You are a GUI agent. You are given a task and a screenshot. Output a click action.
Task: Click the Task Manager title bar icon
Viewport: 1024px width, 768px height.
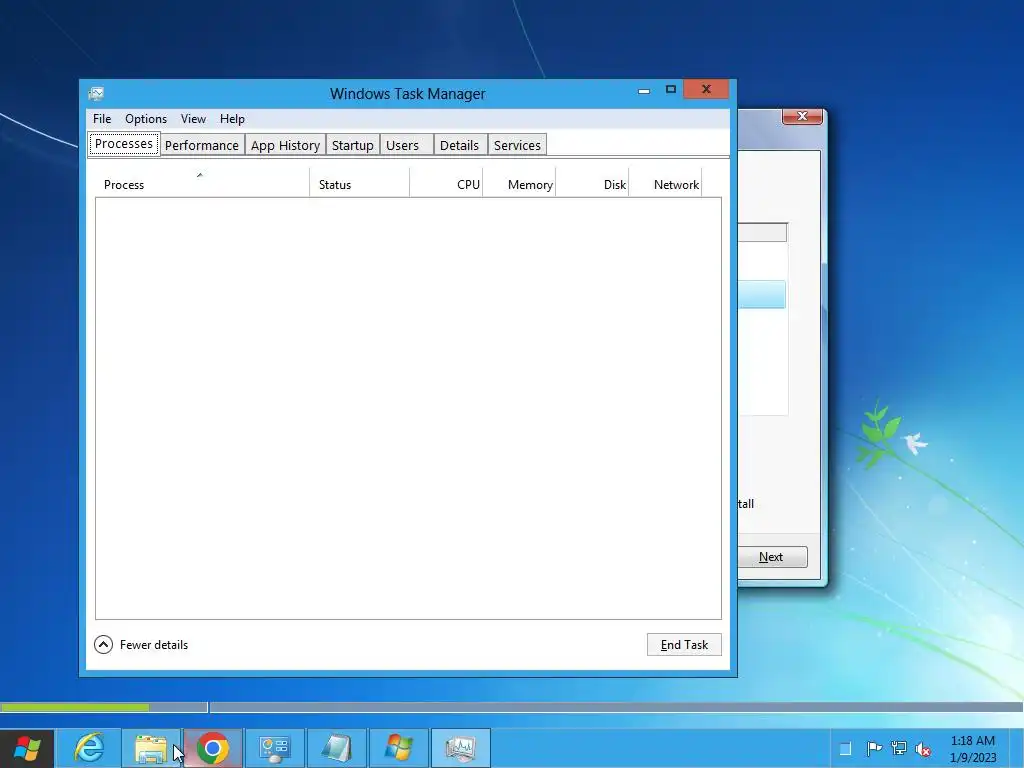[x=96, y=93]
